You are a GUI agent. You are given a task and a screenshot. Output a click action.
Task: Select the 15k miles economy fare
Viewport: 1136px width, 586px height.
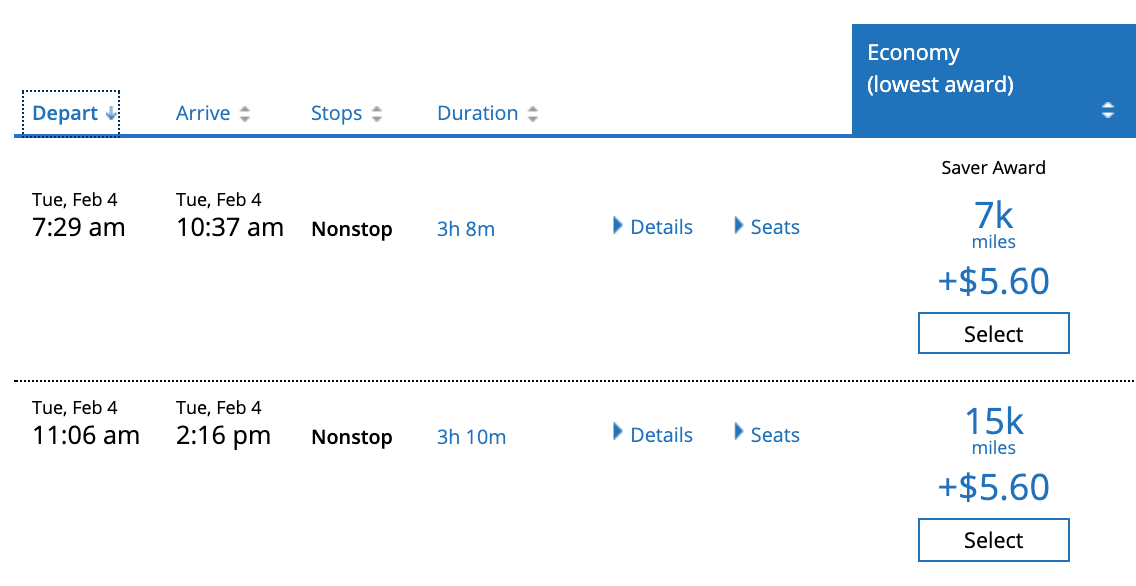[993, 540]
